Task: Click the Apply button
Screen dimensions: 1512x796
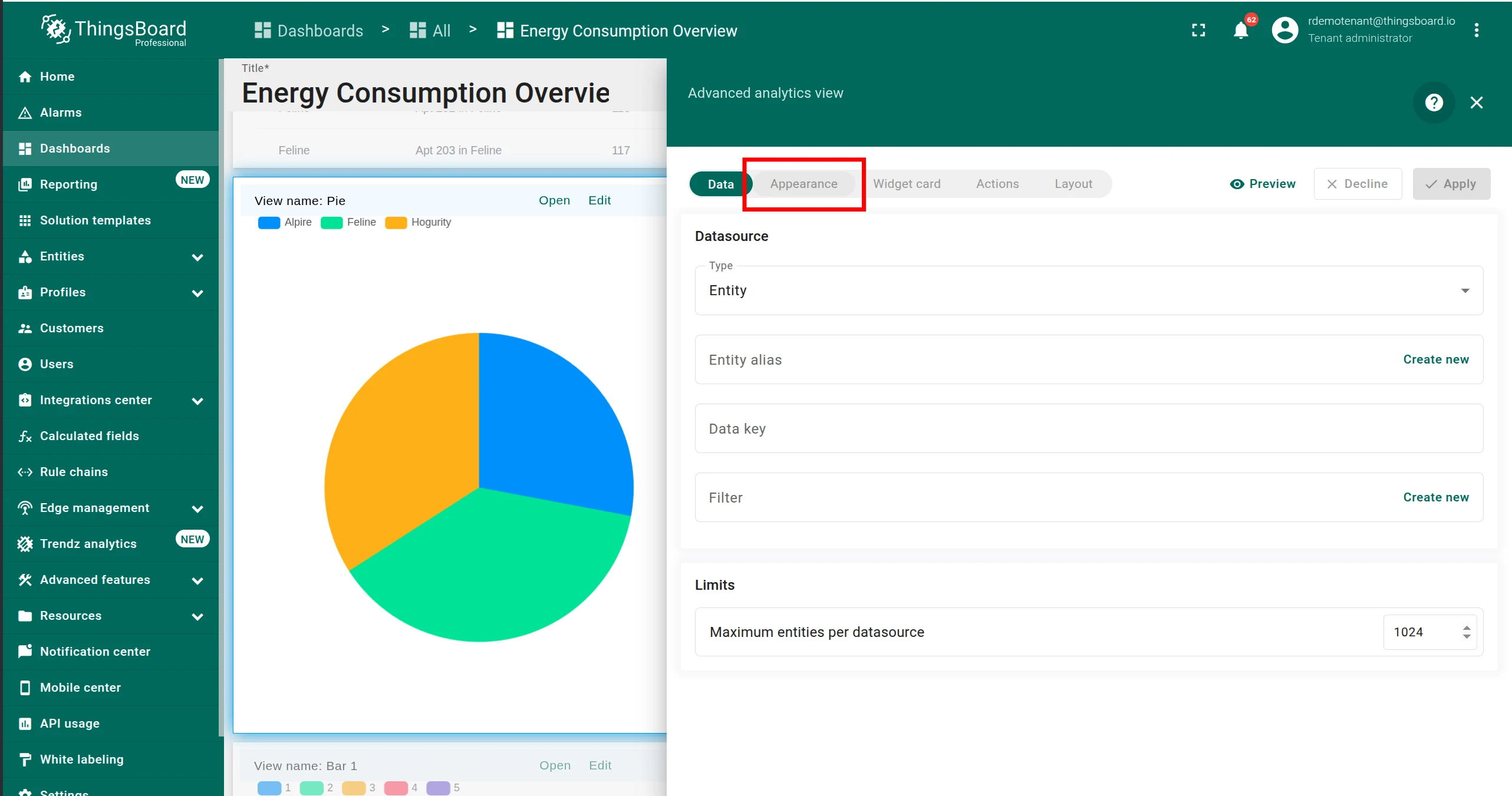Action: pos(1451,184)
